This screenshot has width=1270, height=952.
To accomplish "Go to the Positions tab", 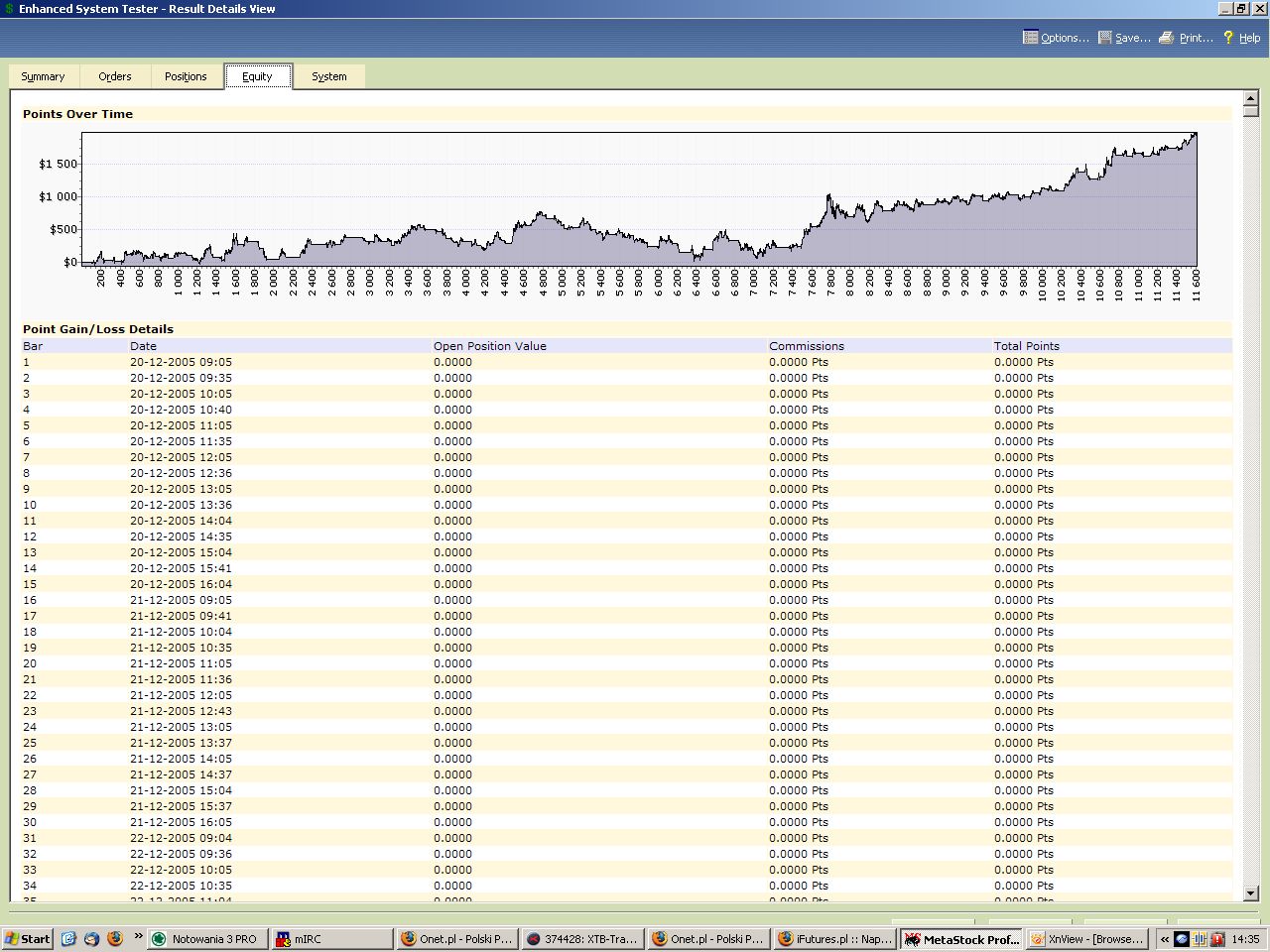I will pyautogui.click(x=186, y=76).
